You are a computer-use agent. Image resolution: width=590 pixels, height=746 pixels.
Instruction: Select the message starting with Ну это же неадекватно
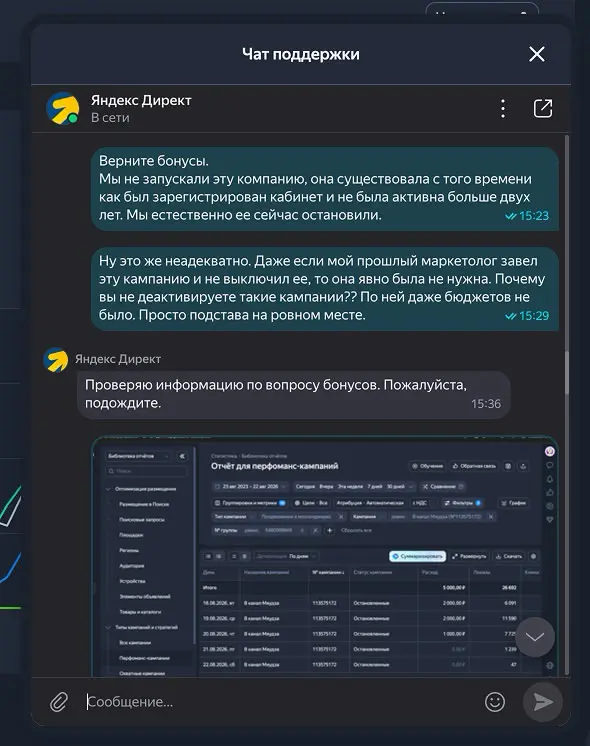(324, 288)
